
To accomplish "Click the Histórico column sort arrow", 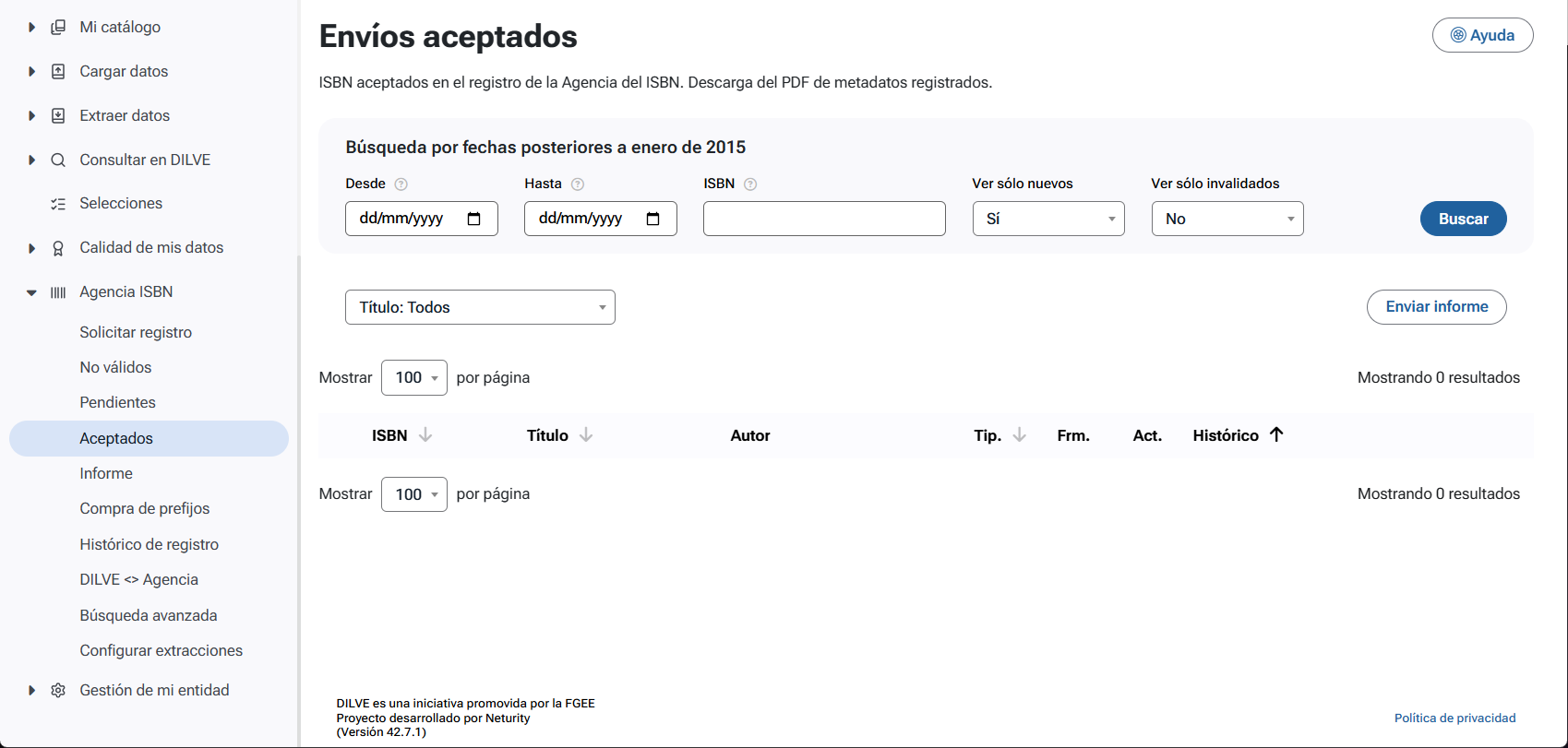I will tap(1276, 434).
